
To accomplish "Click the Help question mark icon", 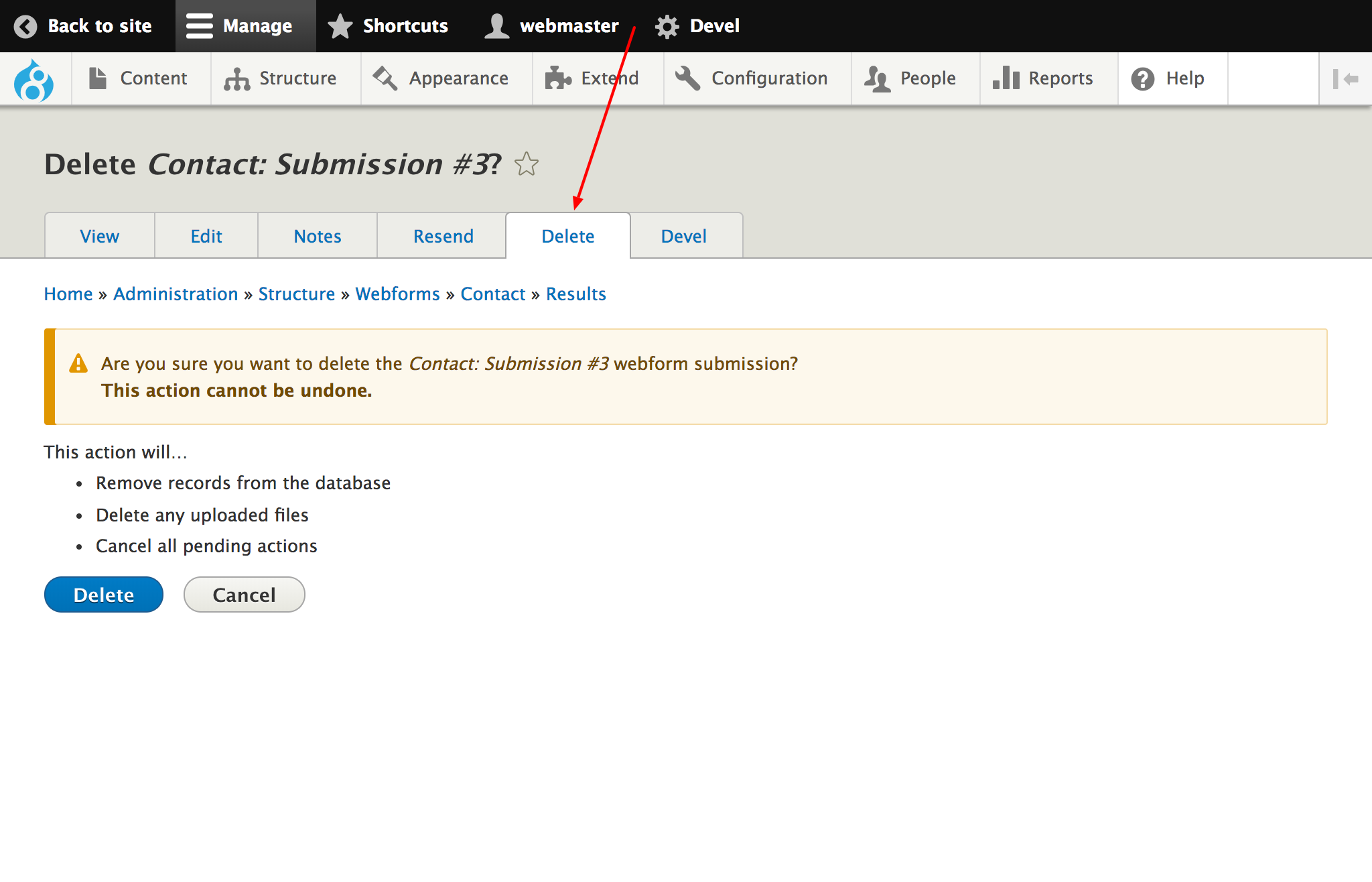I will pyautogui.click(x=1143, y=78).
